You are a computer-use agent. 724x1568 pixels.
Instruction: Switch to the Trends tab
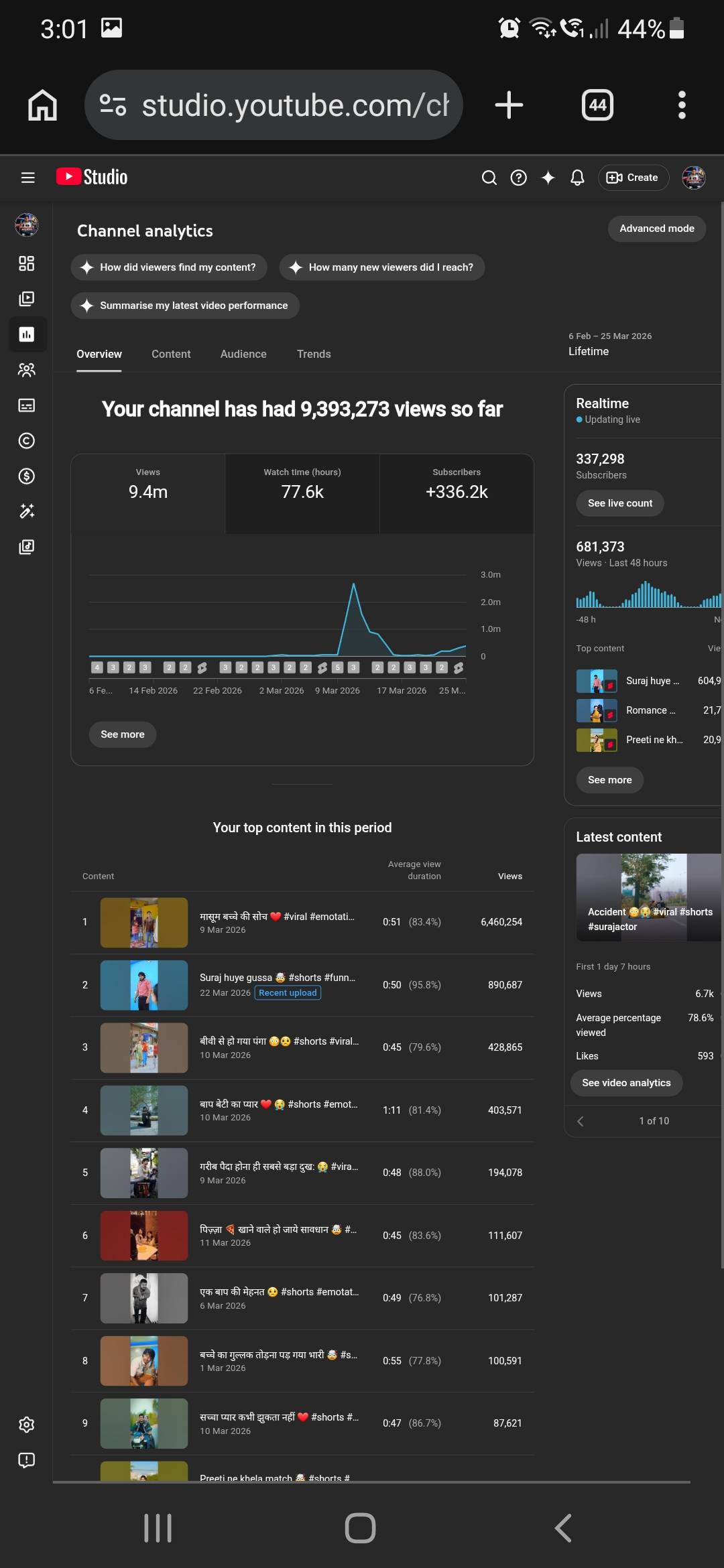(314, 354)
